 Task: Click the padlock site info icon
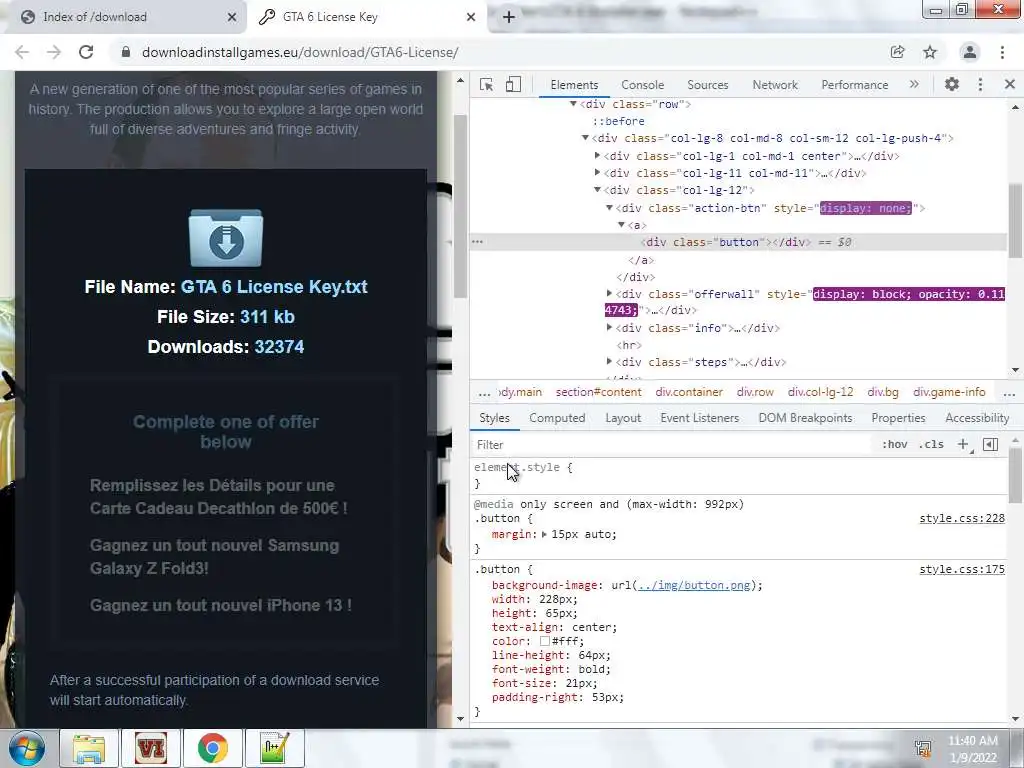[126, 52]
